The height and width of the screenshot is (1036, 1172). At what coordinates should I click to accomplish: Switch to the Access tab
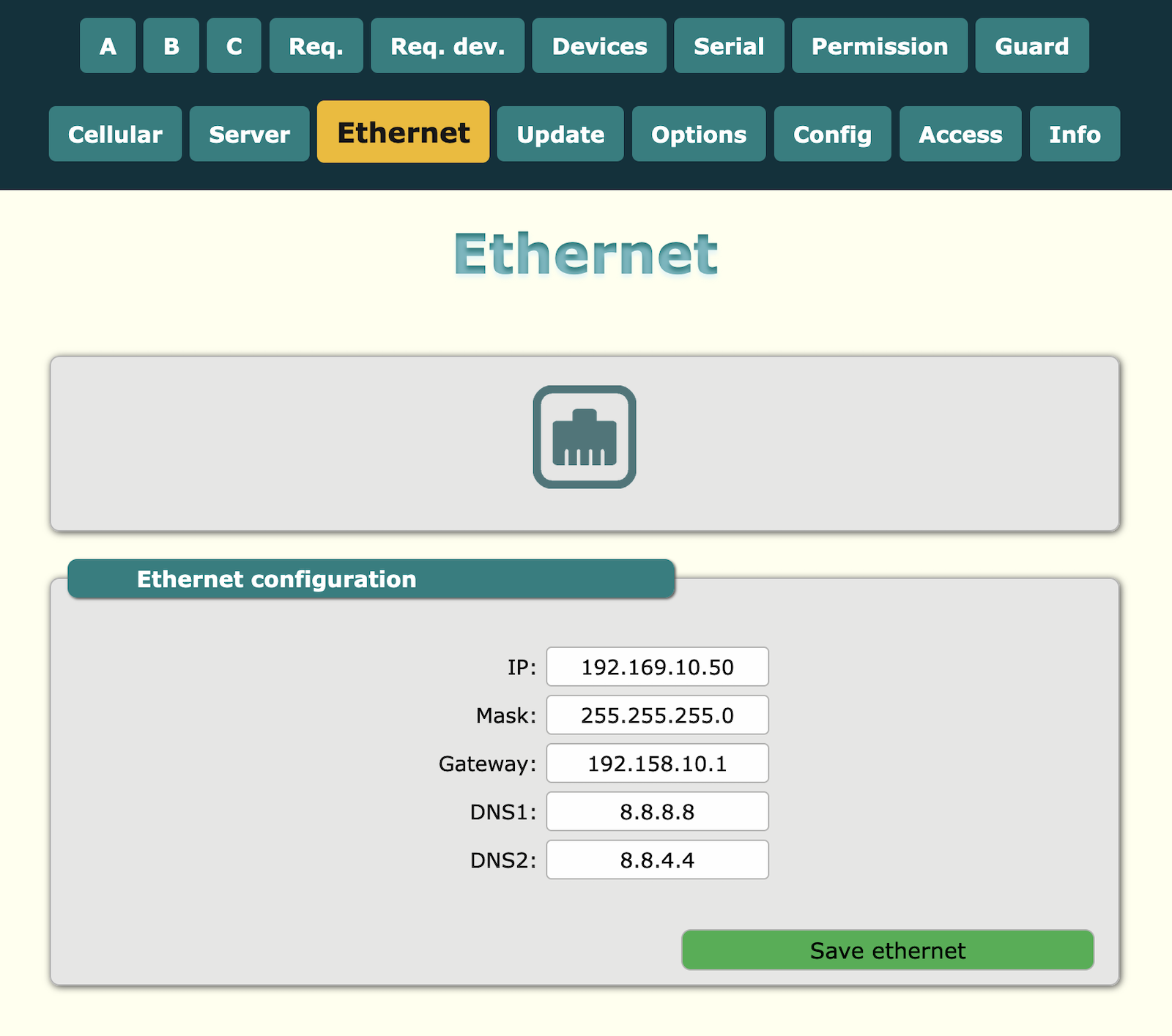(960, 134)
